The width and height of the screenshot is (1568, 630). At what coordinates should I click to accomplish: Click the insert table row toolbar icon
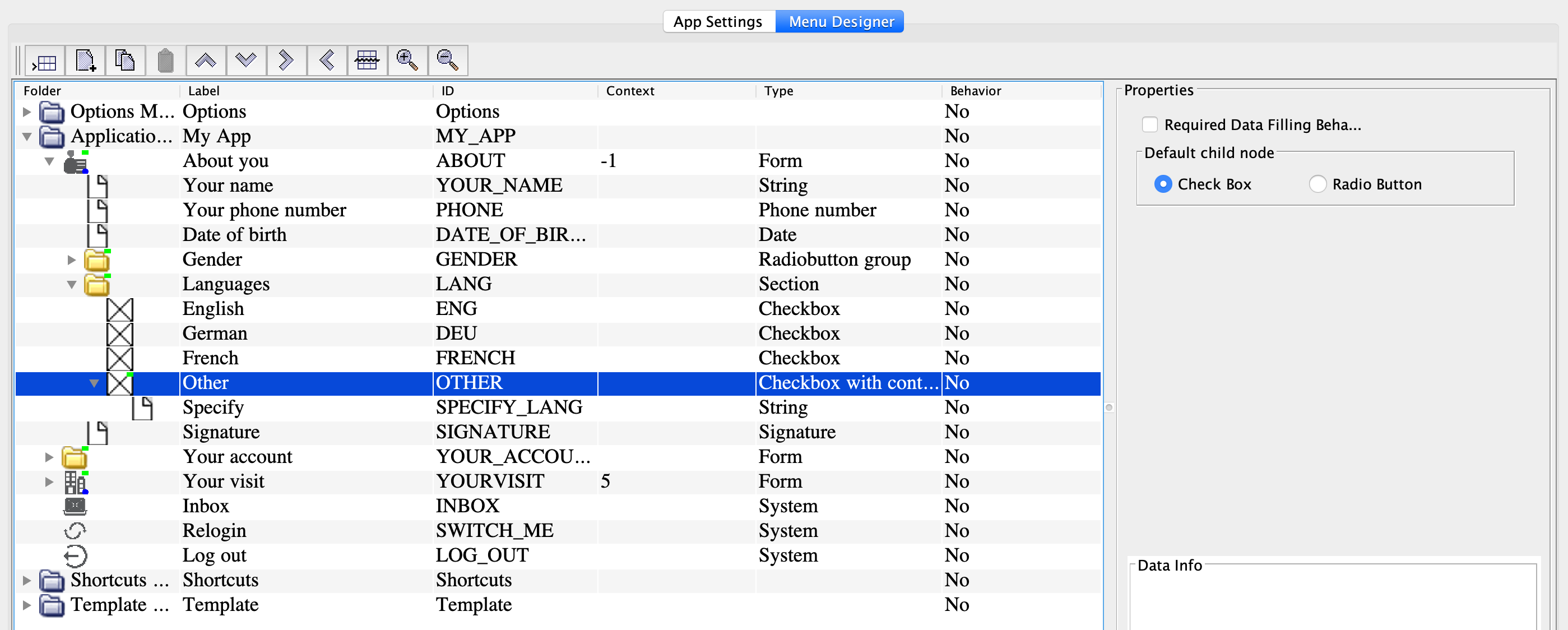(x=44, y=61)
